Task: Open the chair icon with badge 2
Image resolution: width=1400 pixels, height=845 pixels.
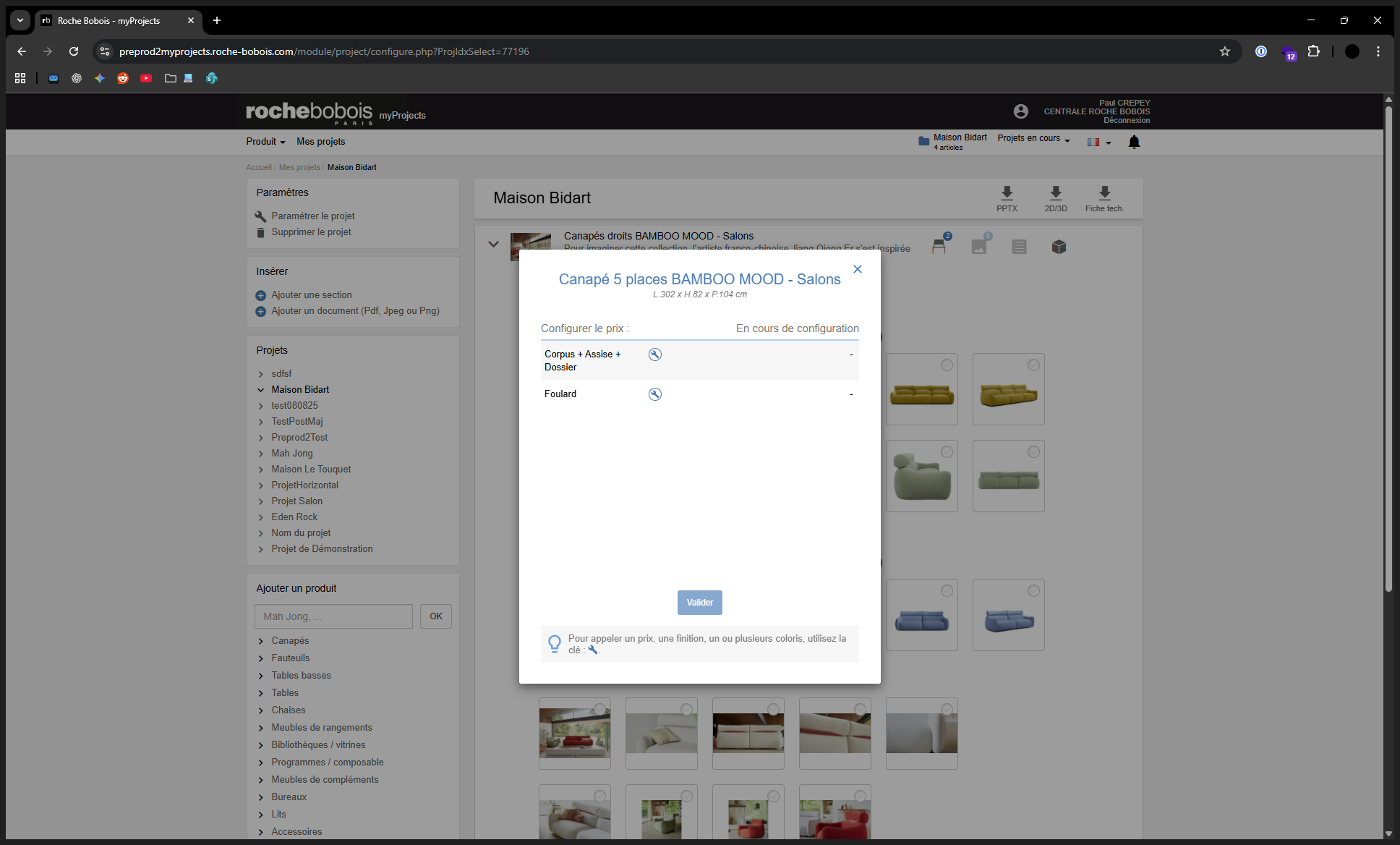Action: [939, 246]
